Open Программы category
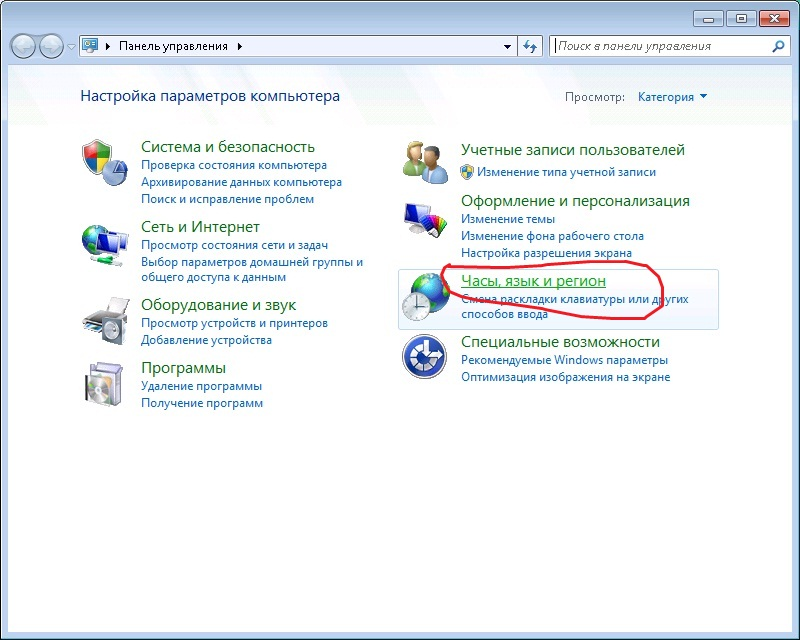 pyautogui.click(x=183, y=368)
